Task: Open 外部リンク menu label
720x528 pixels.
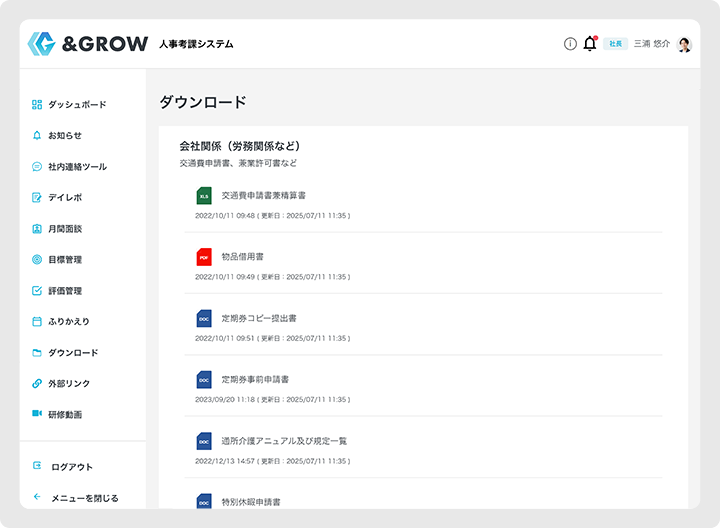Action: tap(69, 383)
